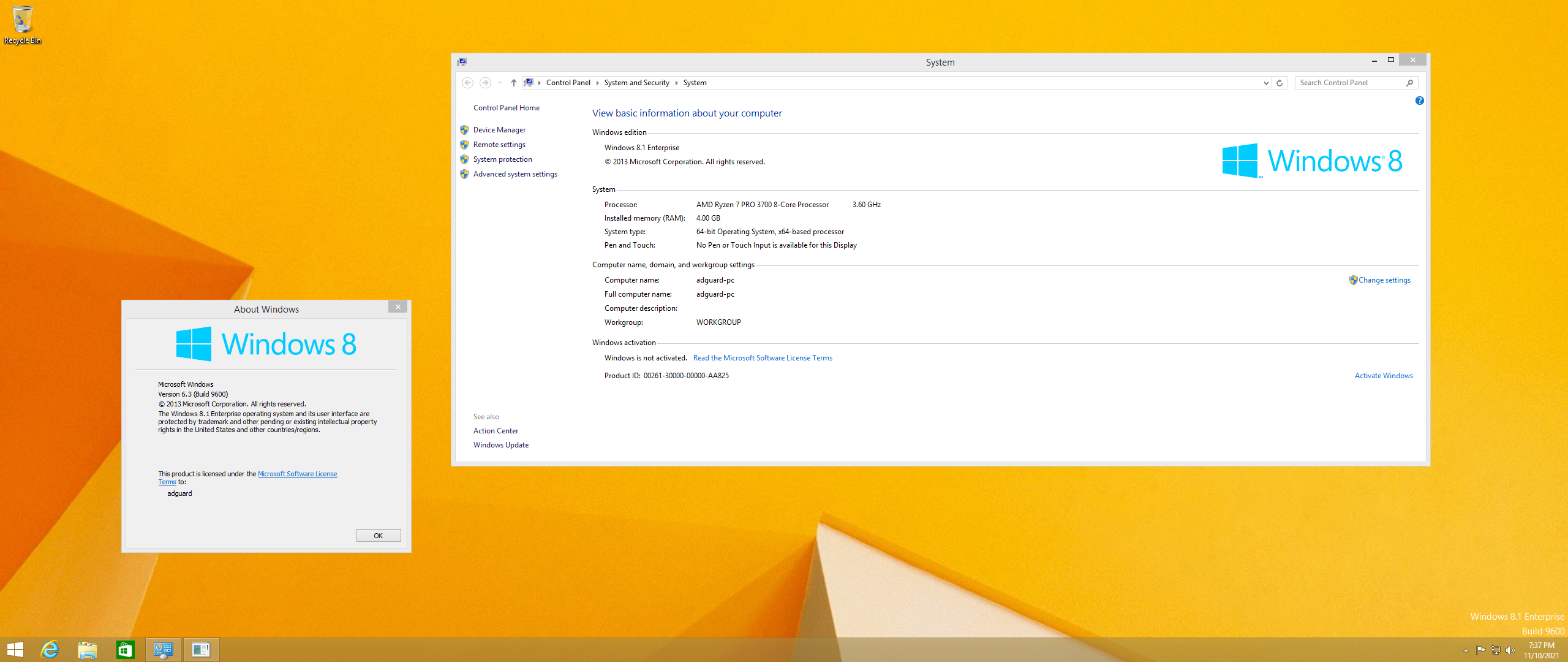The height and width of the screenshot is (662, 1568).
Task: Refresh the System window address bar
Action: click(1280, 83)
